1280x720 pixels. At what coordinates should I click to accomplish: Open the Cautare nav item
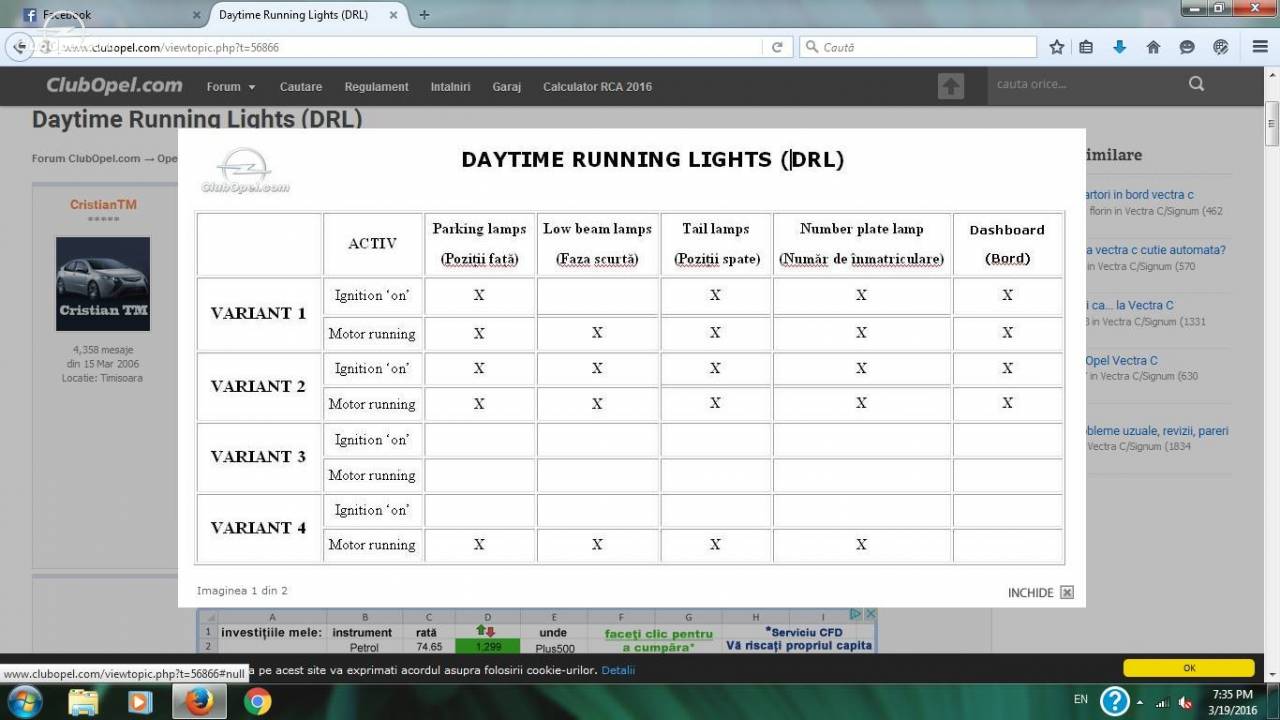point(301,87)
